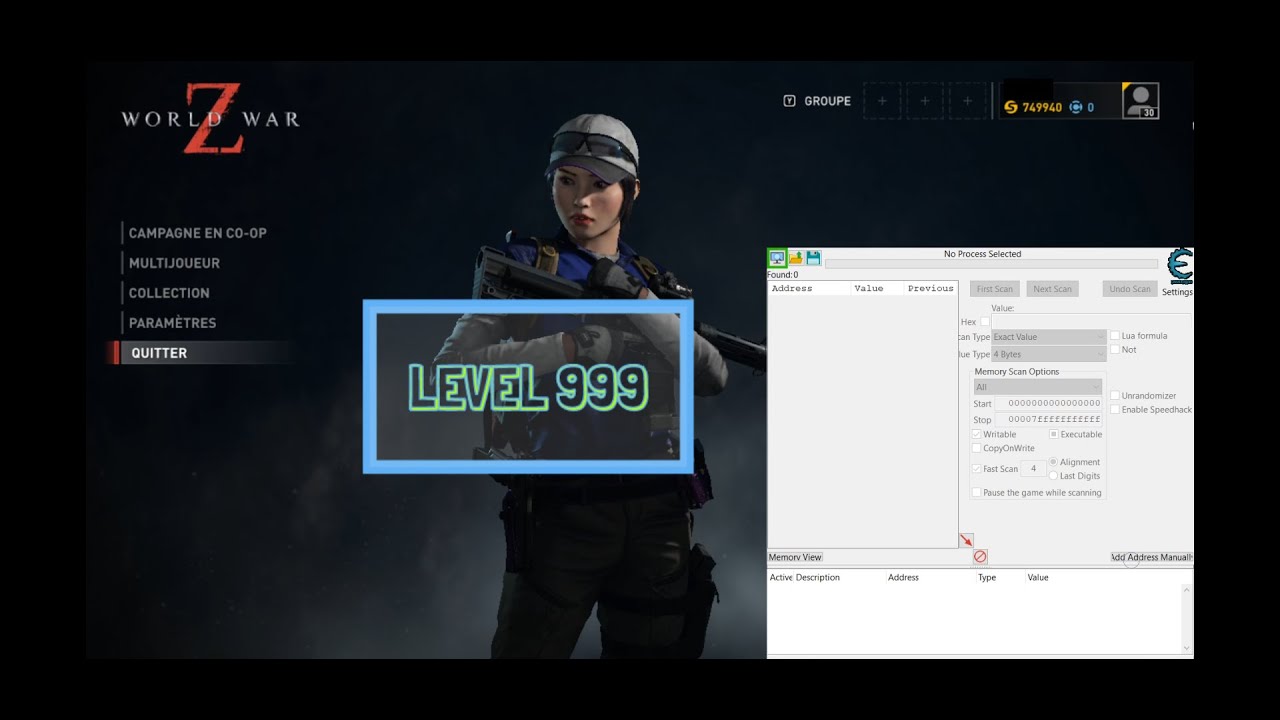Click the No Process Selected title text
The image size is (1280, 720).
coord(983,254)
